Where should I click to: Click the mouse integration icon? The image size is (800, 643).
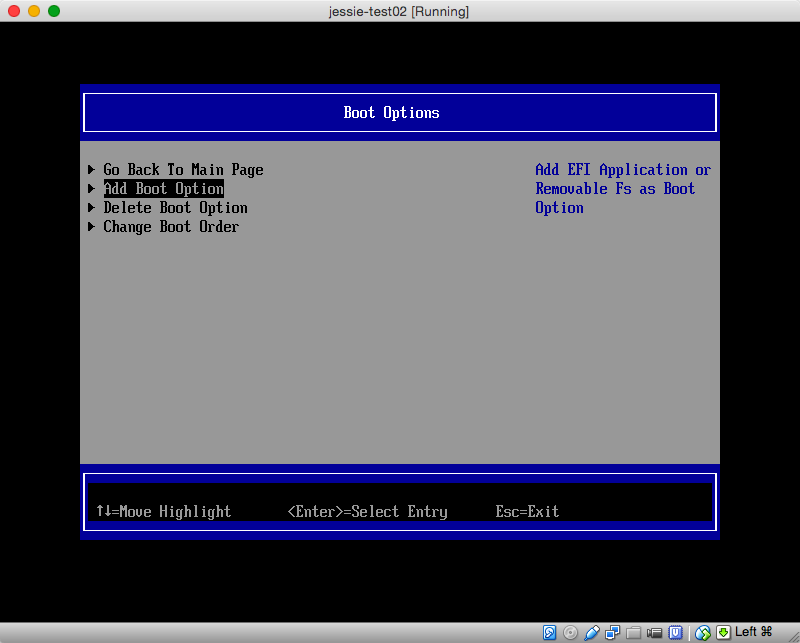click(703, 633)
